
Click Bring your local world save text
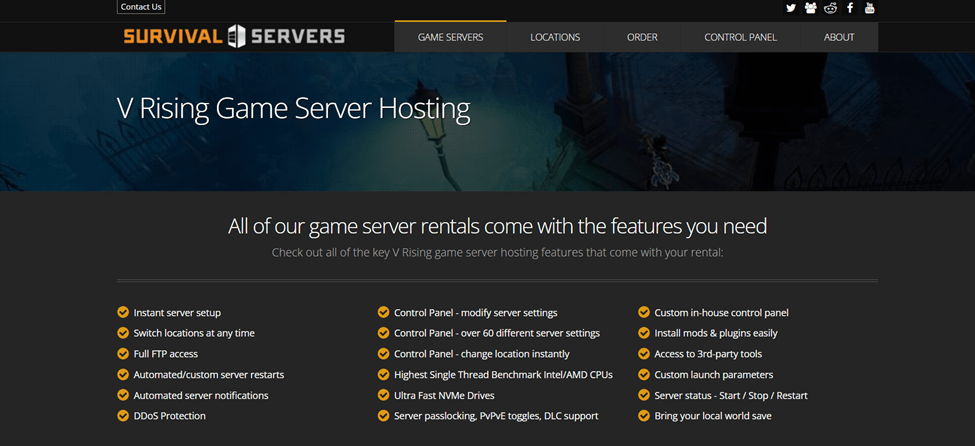pyautogui.click(x=712, y=416)
